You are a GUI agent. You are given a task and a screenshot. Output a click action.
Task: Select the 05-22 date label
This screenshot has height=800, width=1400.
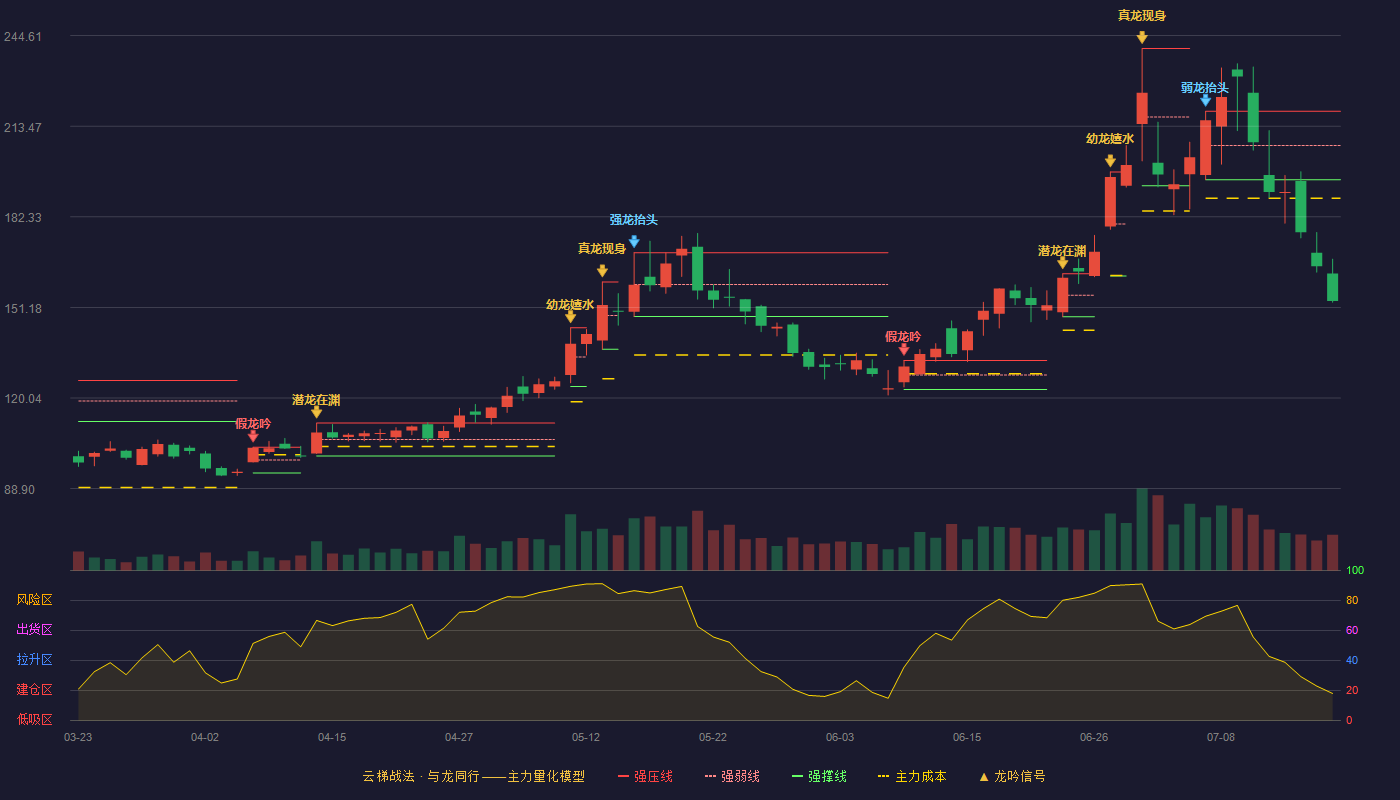[713, 737]
